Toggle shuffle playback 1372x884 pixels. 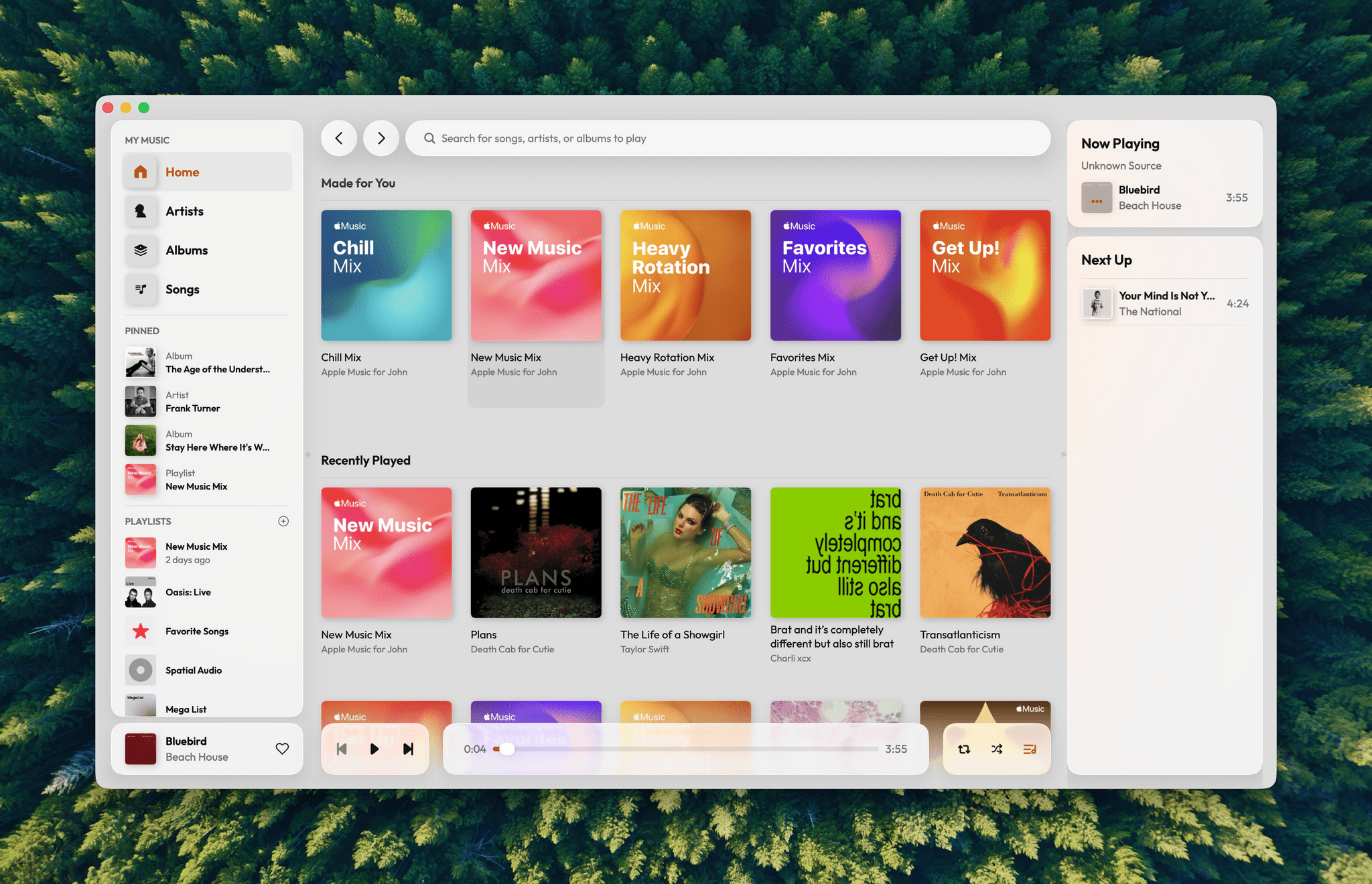[997, 749]
